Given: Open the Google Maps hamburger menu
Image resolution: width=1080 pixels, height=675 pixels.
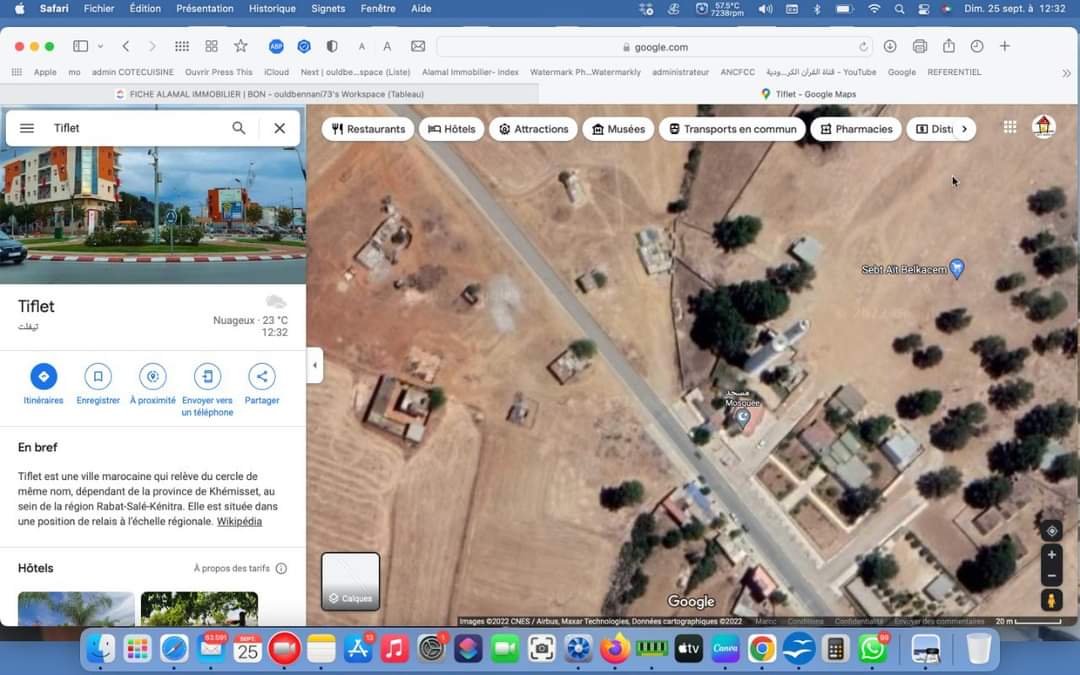Looking at the screenshot, I should point(27,128).
